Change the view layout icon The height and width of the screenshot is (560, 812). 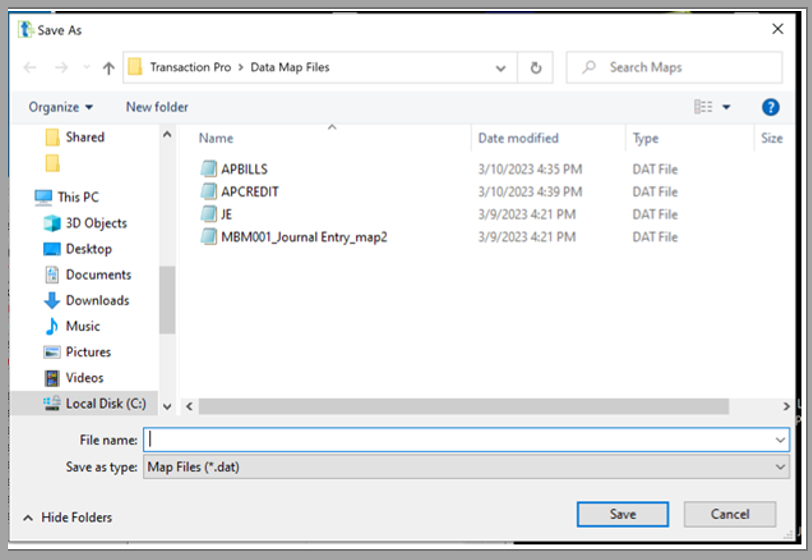pos(703,107)
